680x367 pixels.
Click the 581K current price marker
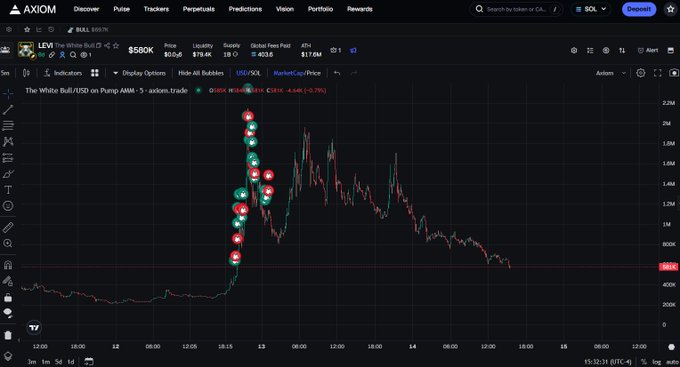[x=668, y=267]
